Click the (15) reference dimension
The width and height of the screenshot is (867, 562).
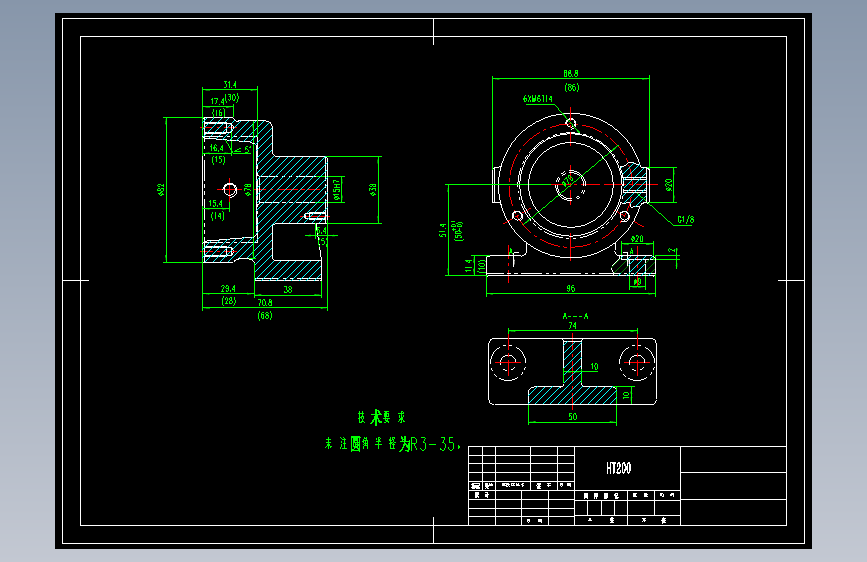point(218,160)
